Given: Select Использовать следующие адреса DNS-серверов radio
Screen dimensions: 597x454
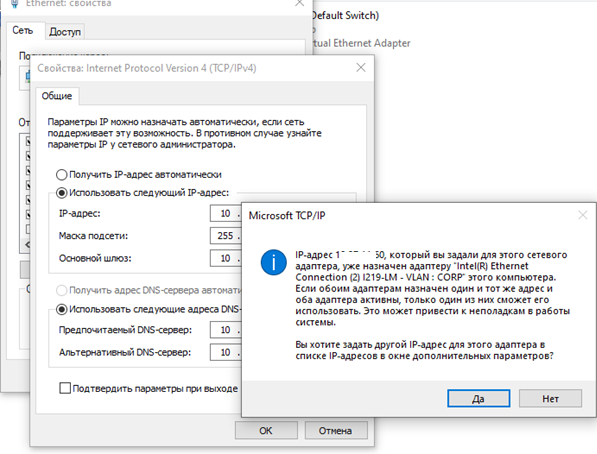Looking at the screenshot, I should click(x=61, y=309).
